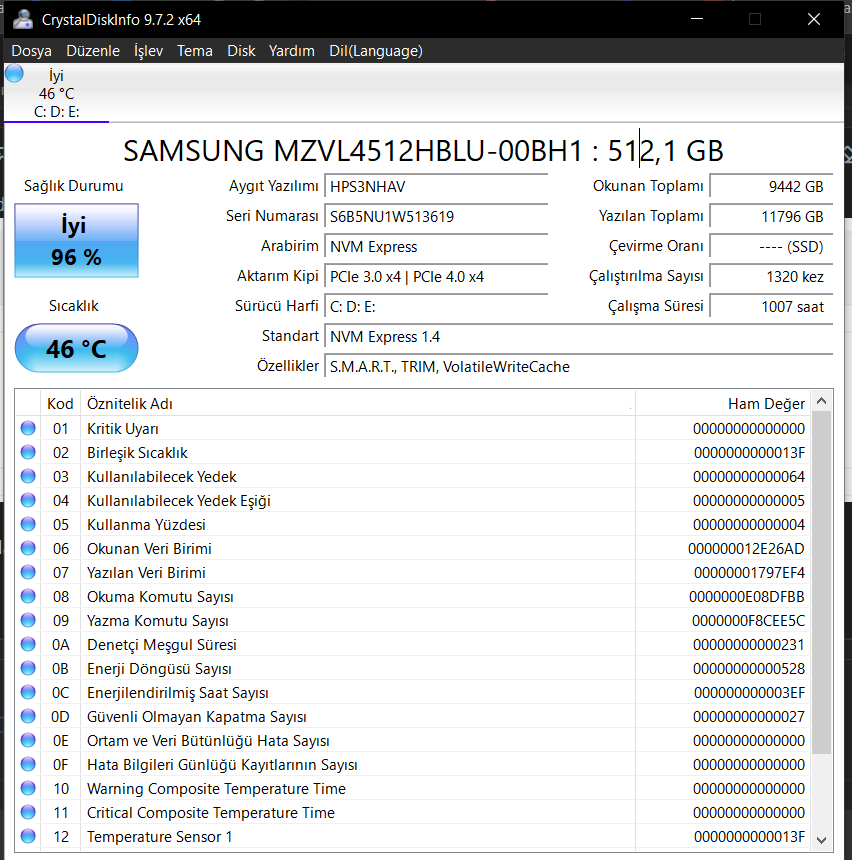852x860 pixels.
Task: Select raw value 0000000F8CEE5C
Action: click(x=748, y=621)
